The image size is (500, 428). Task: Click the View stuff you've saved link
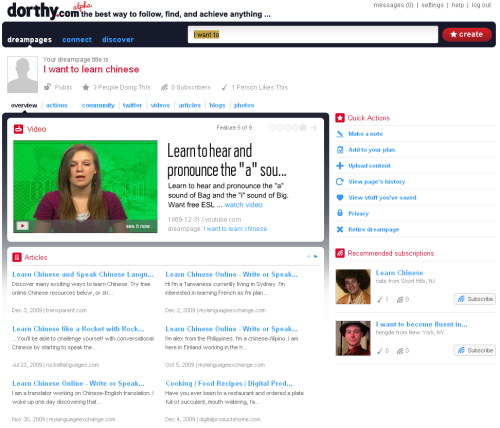(x=382, y=198)
